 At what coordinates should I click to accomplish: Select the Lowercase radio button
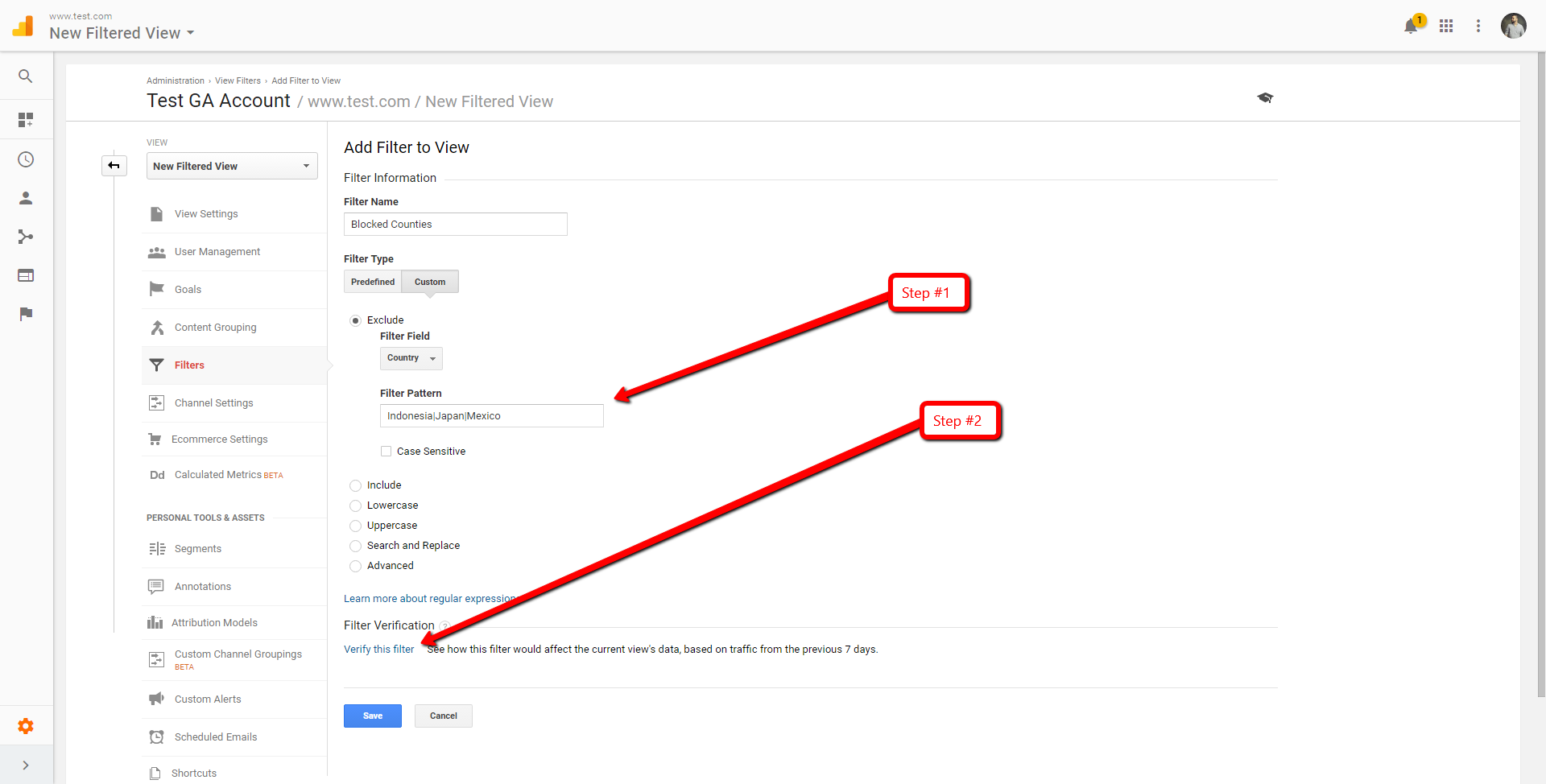pos(355,505)
